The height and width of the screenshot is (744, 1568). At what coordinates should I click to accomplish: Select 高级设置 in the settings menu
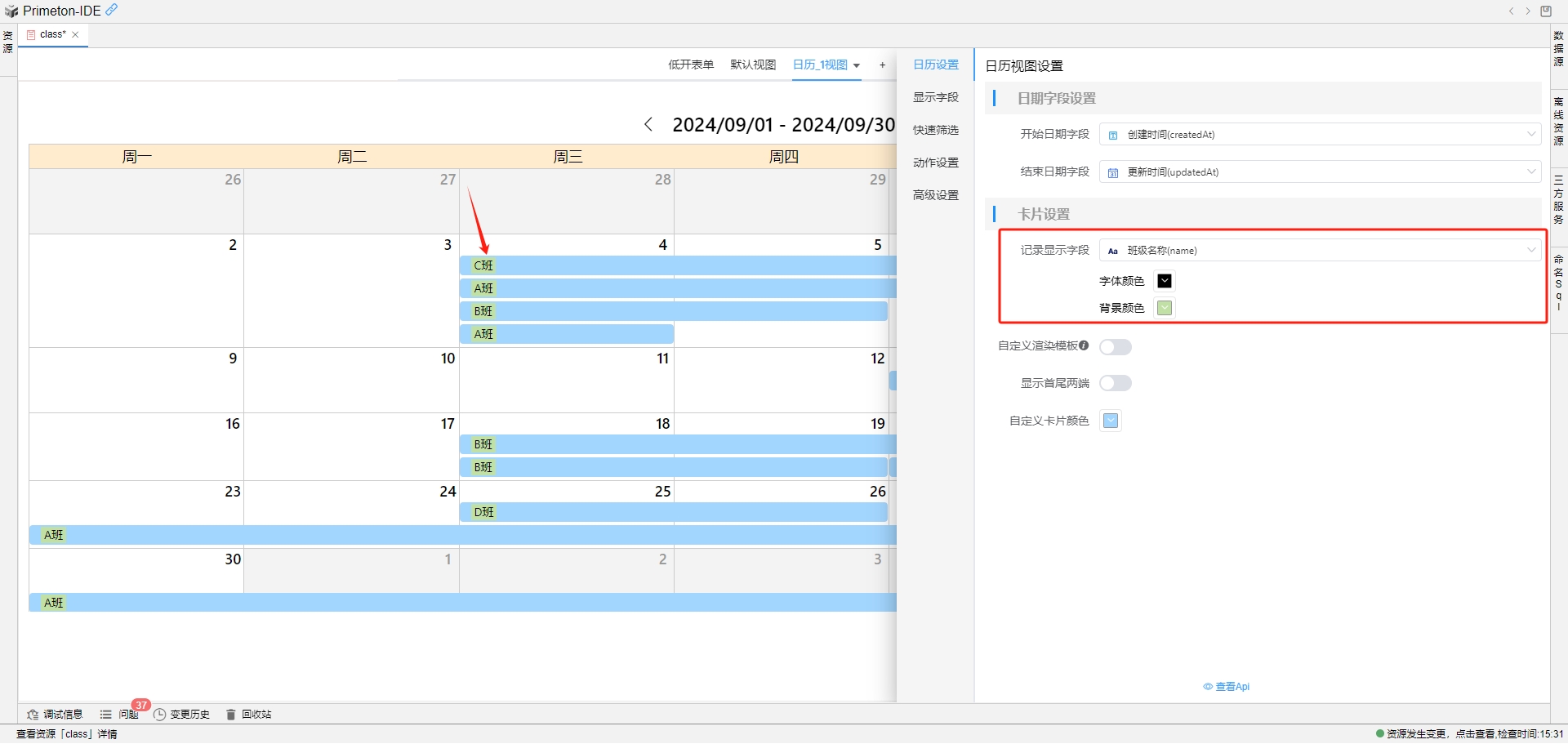pyautogui.click(x=935, y=195)
